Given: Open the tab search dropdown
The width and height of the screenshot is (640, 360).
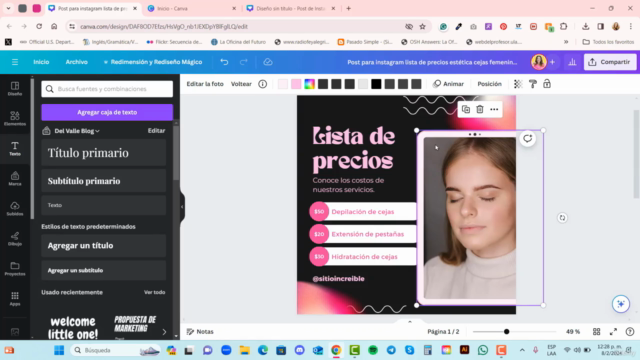Looking at the screenshot, I should (8, 8).
